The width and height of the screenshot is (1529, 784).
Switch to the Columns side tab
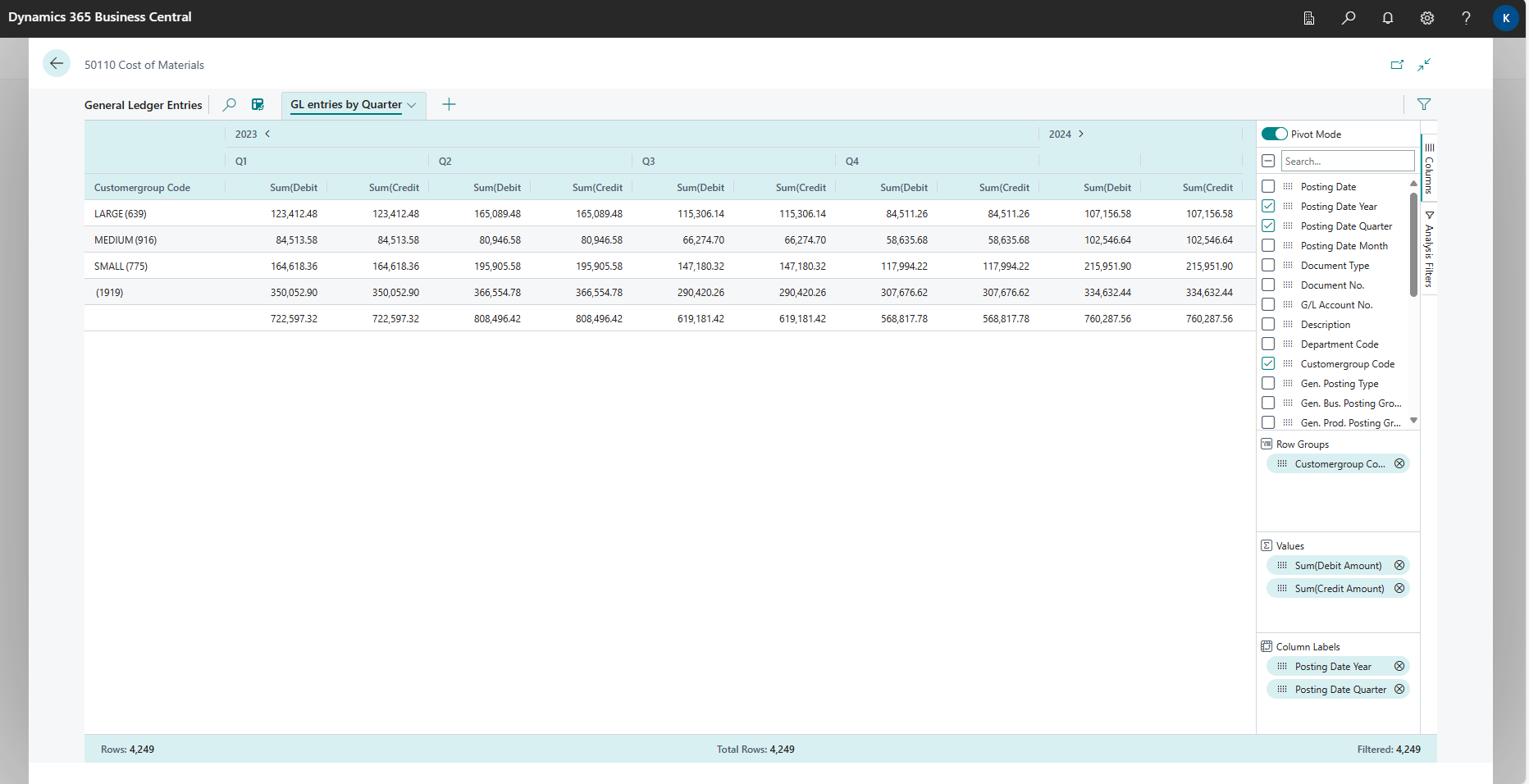(x=1431, y=168)
